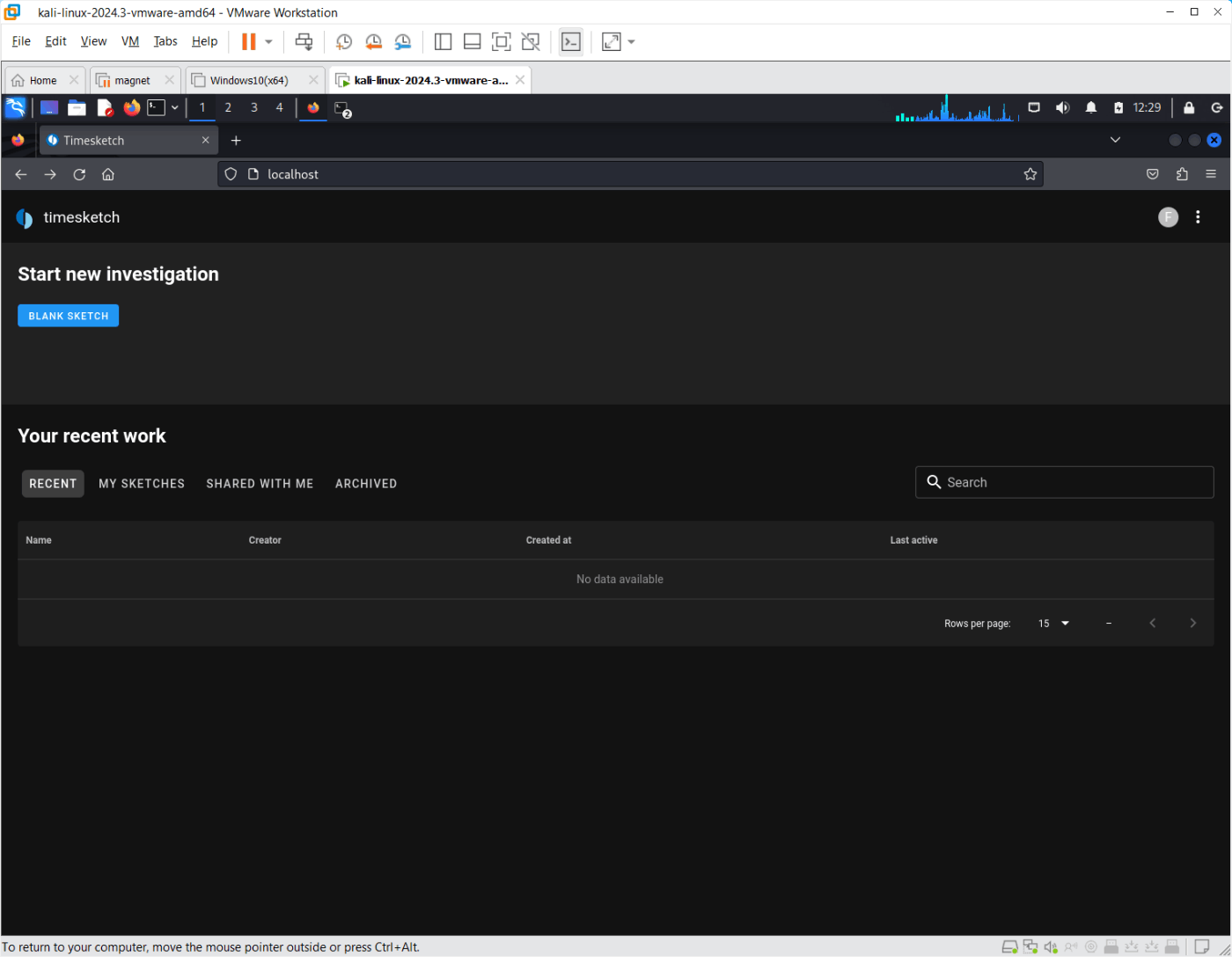The image size is (1232, 957).
Task: Open the VM menu
Action: tap(130, 41)
